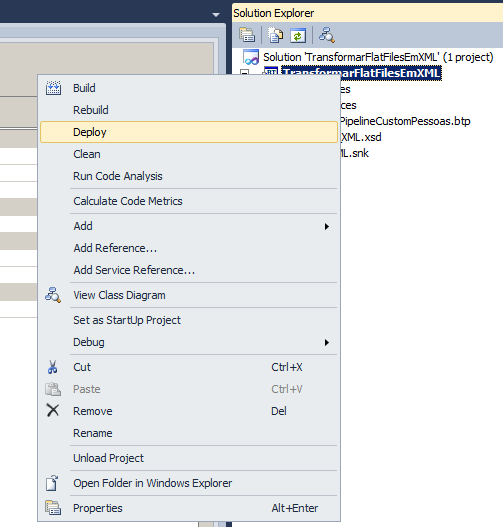Screen dimensions: 503x527
Task: Collapse the TransformarFlatFilesEmXML project node
Action: 245,73
